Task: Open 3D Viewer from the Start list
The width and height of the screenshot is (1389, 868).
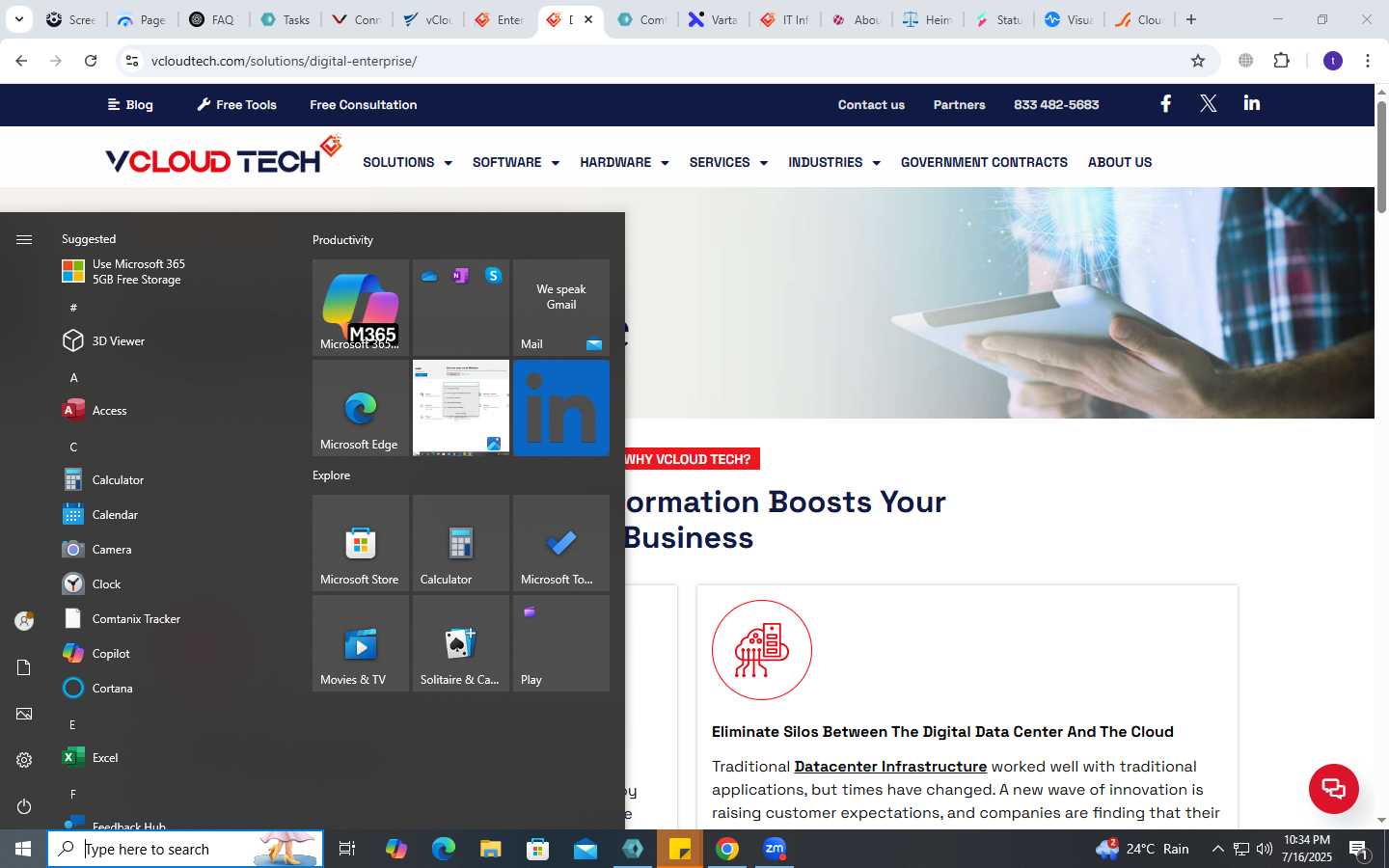Action: pyautogui.click(x=103, y=340)
